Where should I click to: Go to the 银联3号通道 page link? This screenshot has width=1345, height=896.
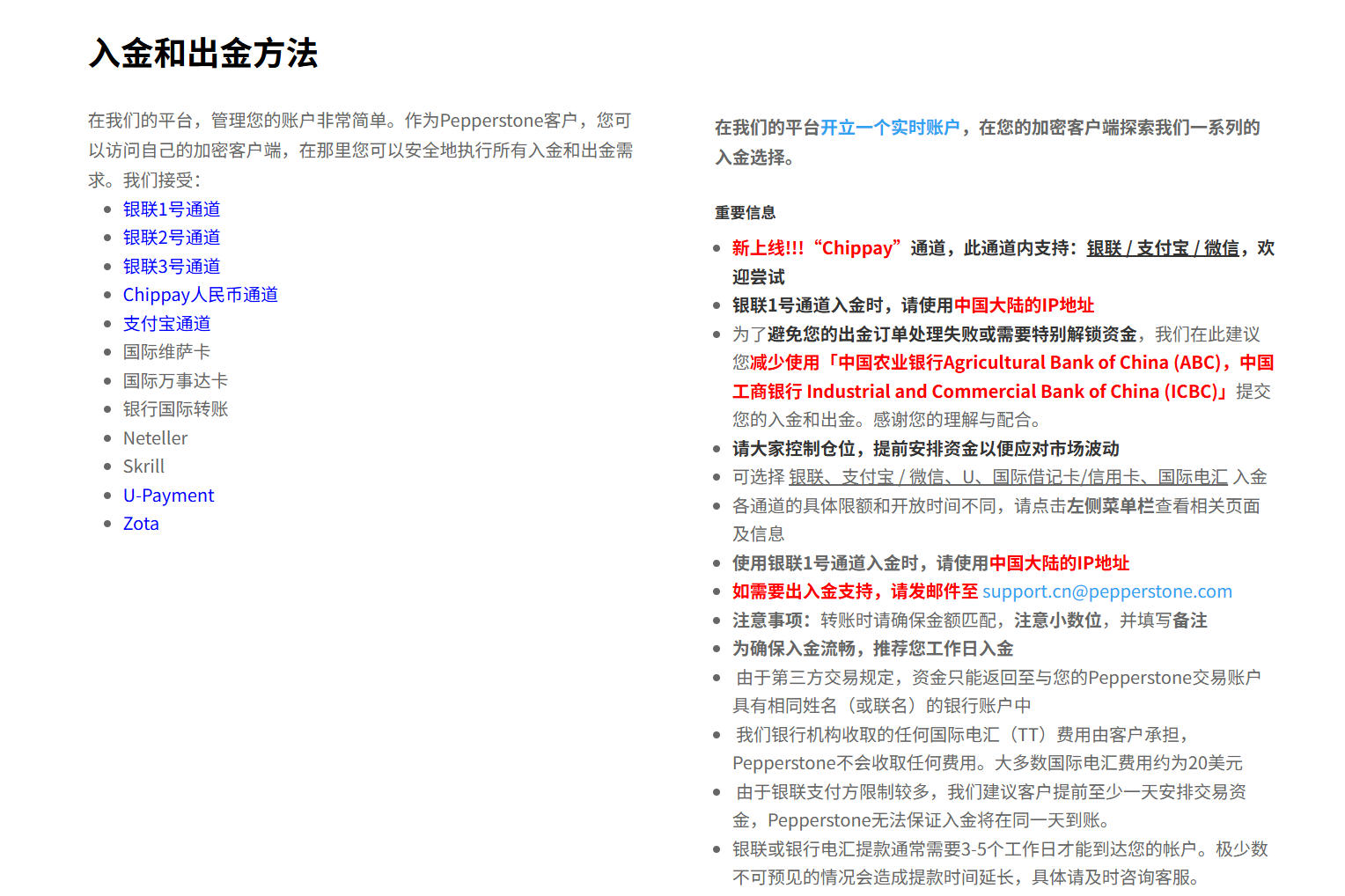[x=172, y=267]
